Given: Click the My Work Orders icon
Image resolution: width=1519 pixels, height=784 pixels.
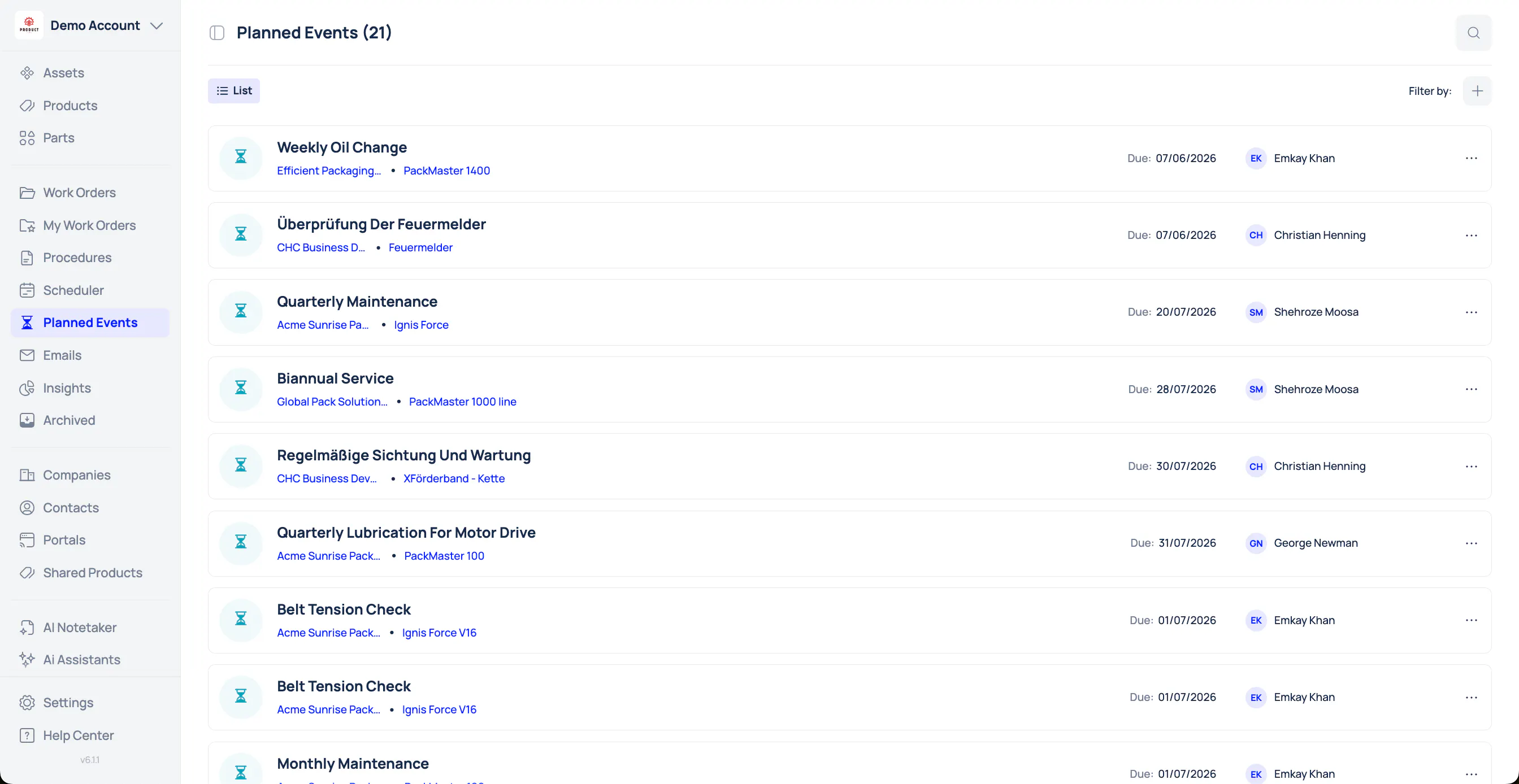Looking at the screenshot, I should point(27,225).
